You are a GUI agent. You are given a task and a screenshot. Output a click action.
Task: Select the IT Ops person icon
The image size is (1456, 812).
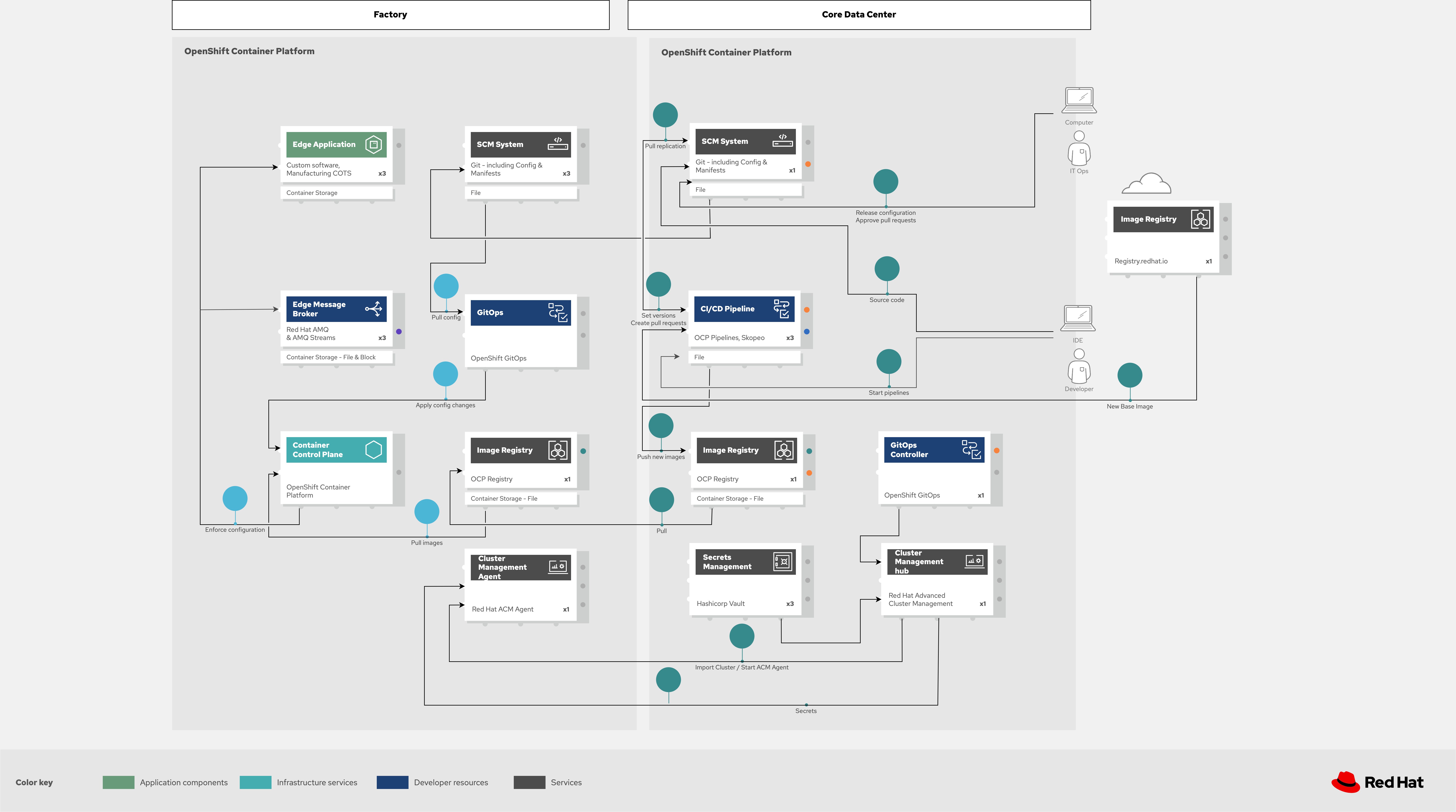pyautogui.click(x=1079, y=148)
